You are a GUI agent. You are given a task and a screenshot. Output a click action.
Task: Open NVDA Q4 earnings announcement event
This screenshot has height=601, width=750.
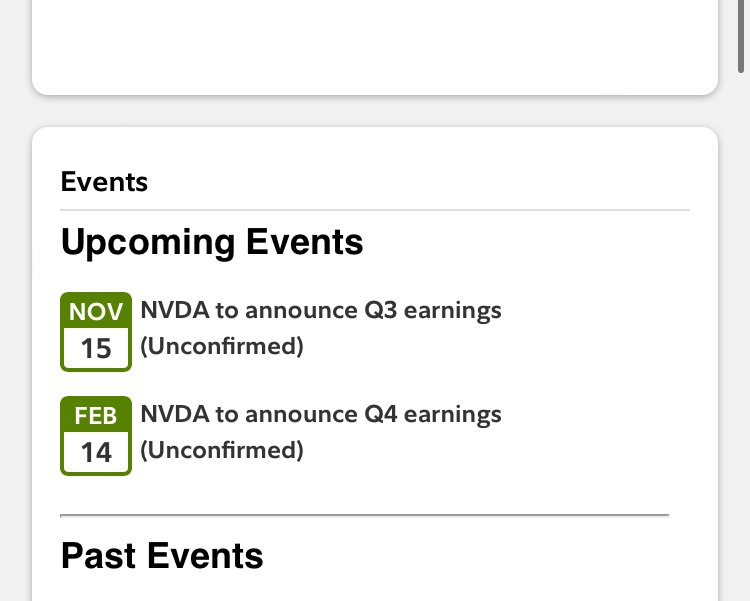321,414
